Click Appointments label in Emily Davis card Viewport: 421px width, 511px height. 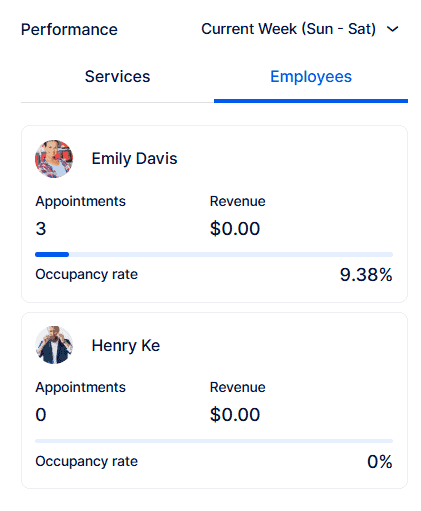click(81, 201)
